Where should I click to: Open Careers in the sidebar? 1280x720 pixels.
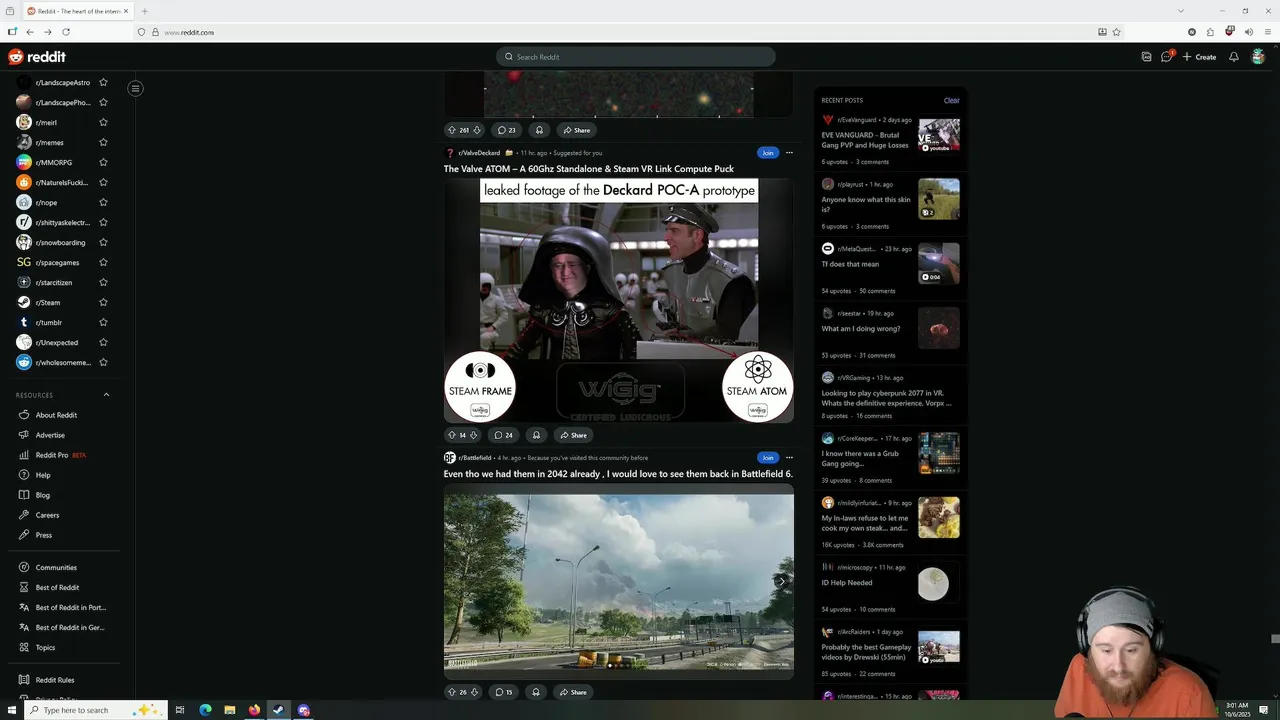(x=47, y=515)
